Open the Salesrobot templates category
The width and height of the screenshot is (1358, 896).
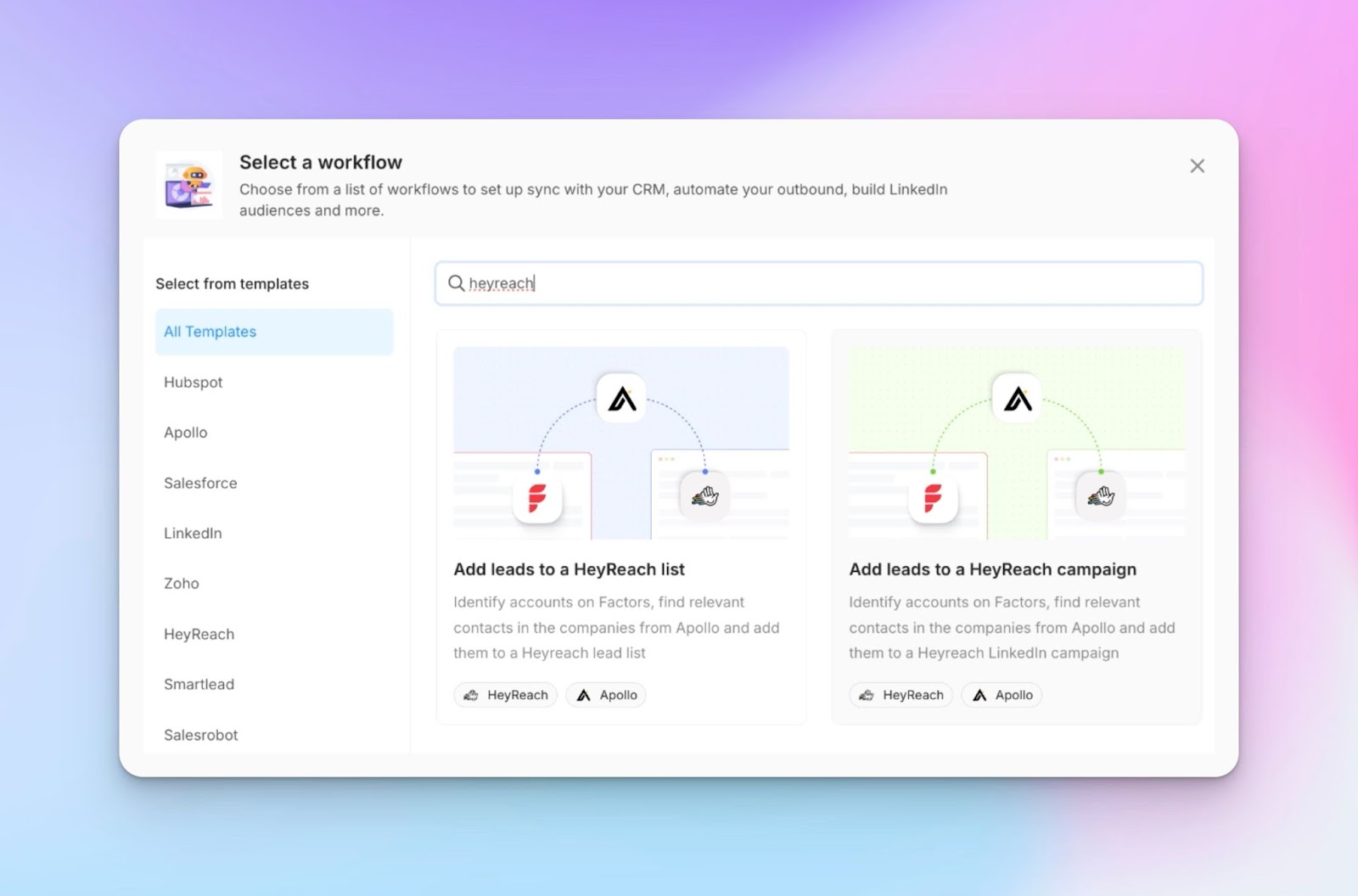201,735
